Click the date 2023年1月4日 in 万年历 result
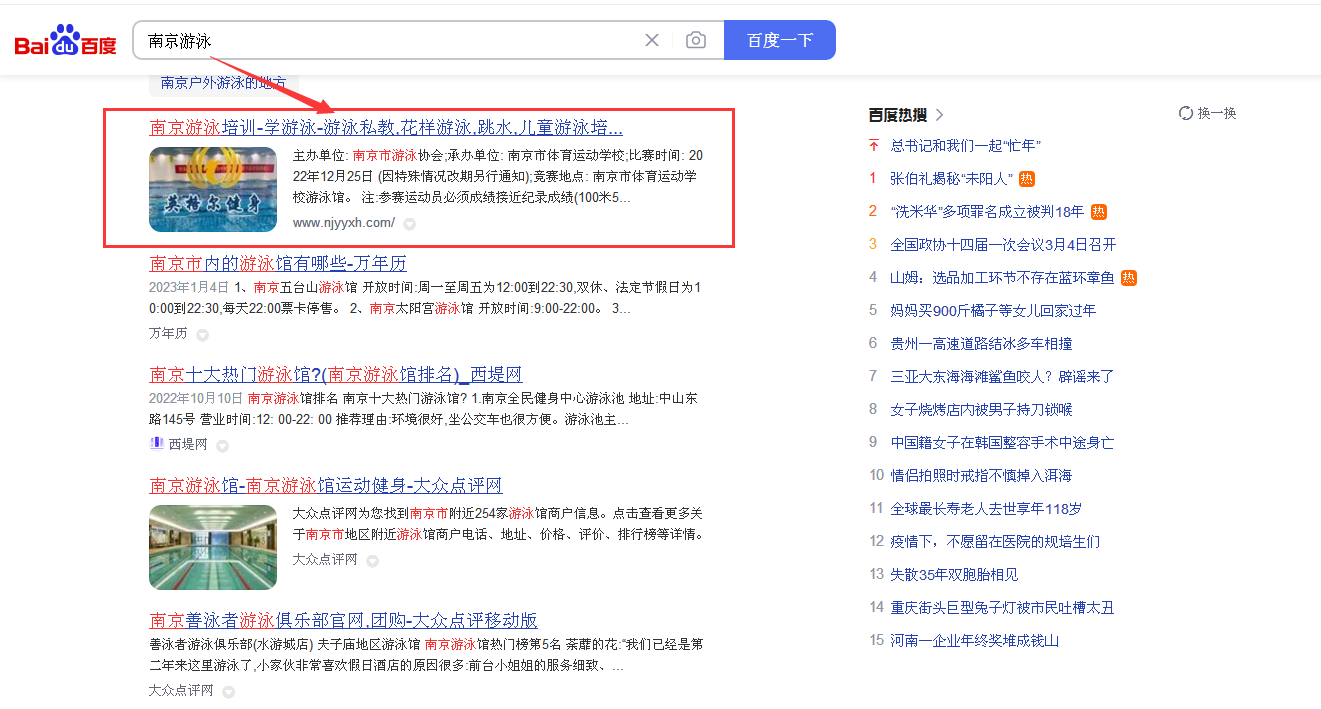 [x=190, y=287]
